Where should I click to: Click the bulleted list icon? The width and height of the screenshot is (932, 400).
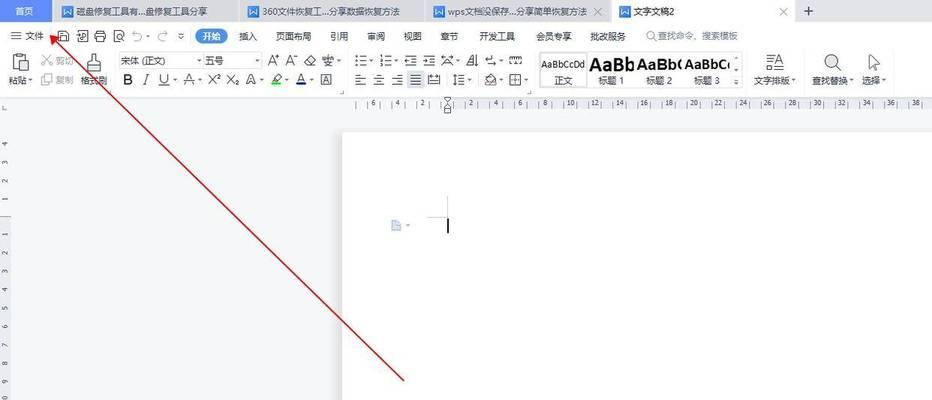click(x=361, y=60)
